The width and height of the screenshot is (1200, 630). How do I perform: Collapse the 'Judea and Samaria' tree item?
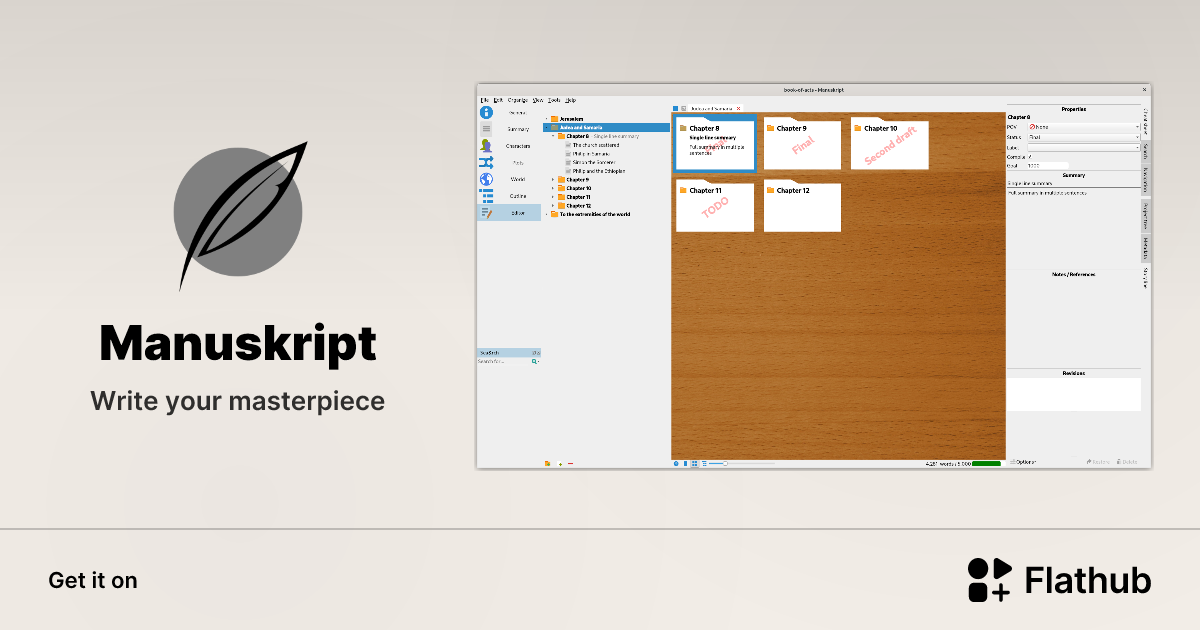[546, 127]
